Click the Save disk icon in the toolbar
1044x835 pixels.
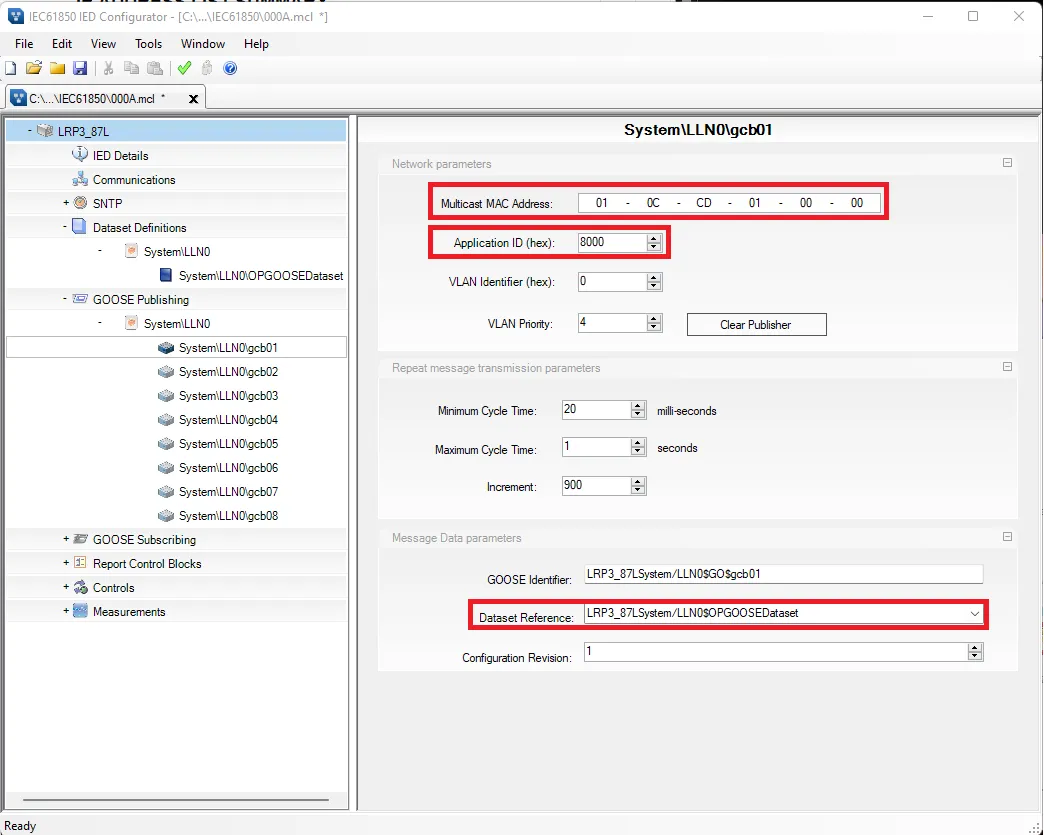click(80, 68)
